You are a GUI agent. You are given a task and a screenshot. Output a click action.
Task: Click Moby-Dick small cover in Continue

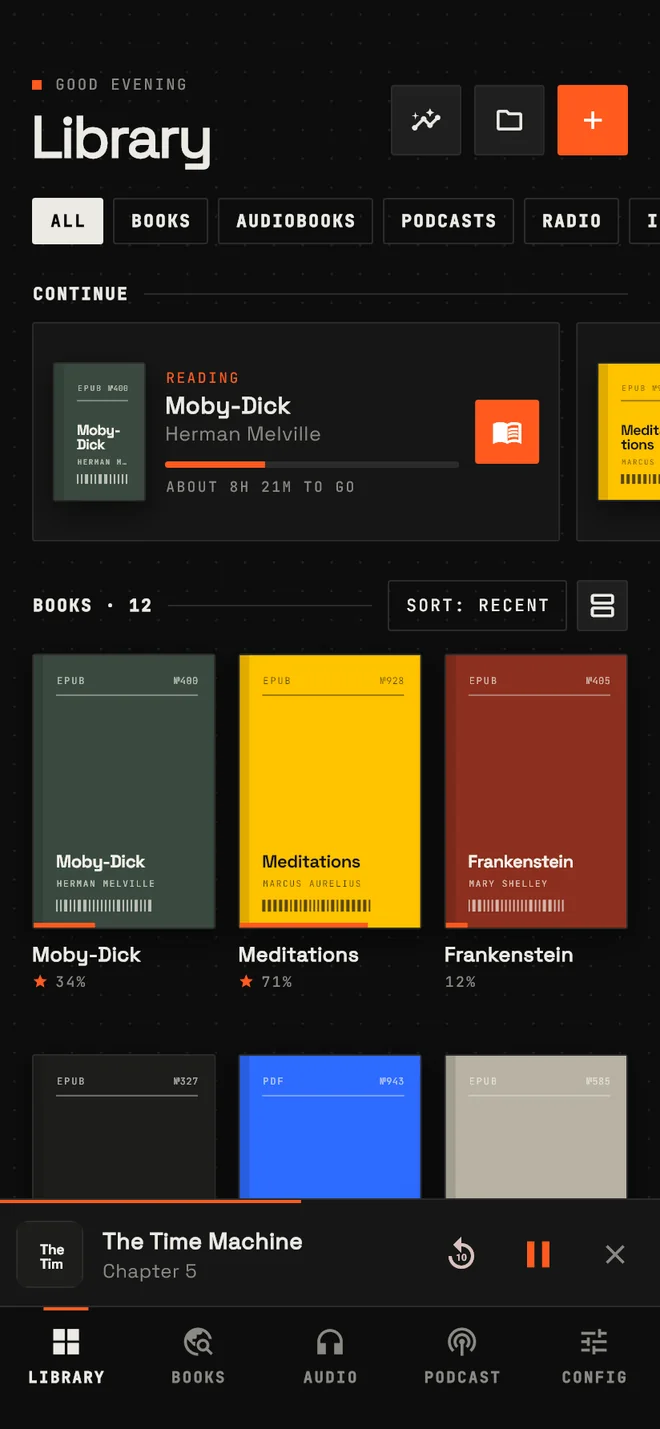[99, 431]
